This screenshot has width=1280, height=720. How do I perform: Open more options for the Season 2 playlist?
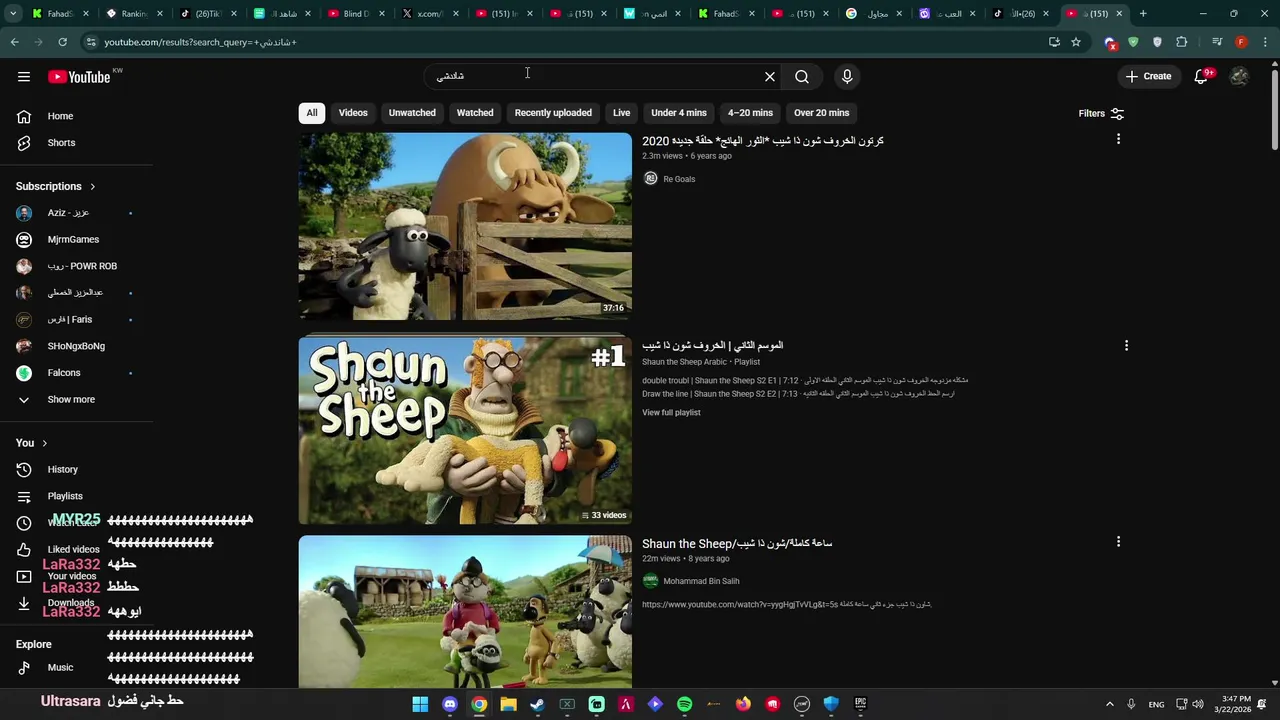tap(1126, 345)
